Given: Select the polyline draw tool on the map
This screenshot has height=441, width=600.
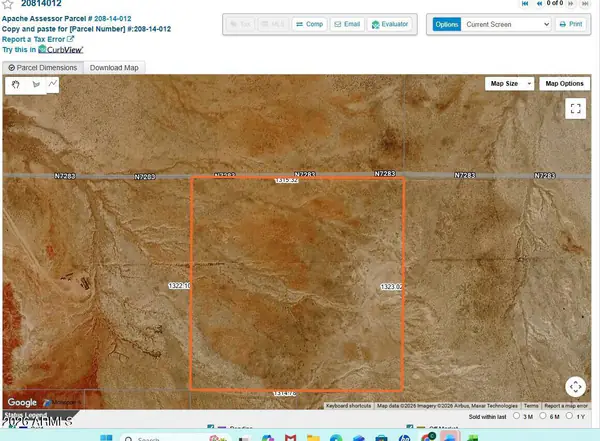Looking at the screenshot, I should point(53,83).
